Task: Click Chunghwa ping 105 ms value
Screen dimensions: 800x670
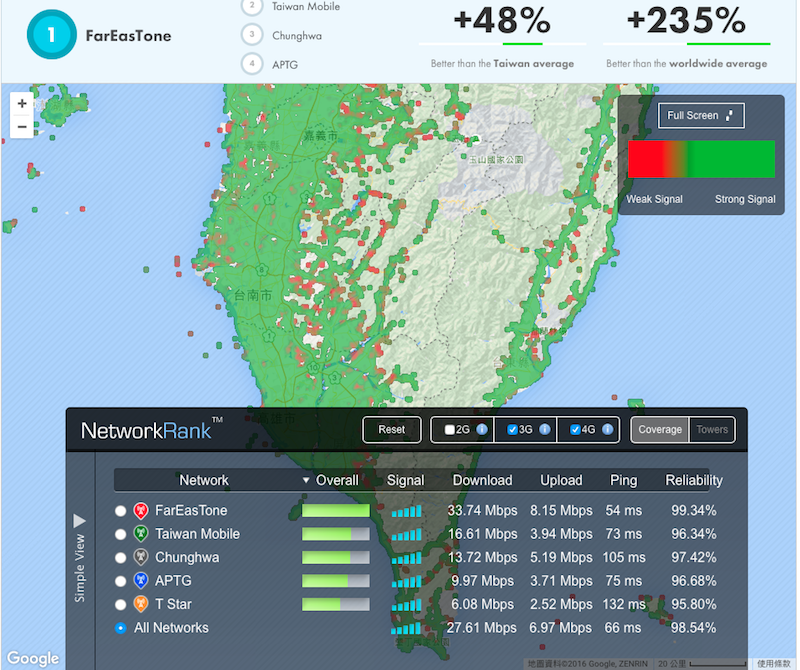Action: pyautogui.click(x=623, y=558)
